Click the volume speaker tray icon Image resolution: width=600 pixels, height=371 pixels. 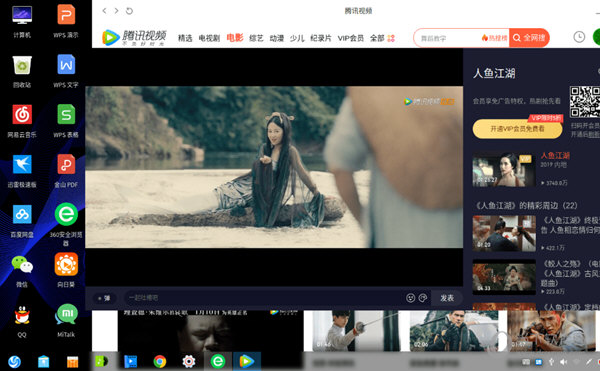[563, 362]
